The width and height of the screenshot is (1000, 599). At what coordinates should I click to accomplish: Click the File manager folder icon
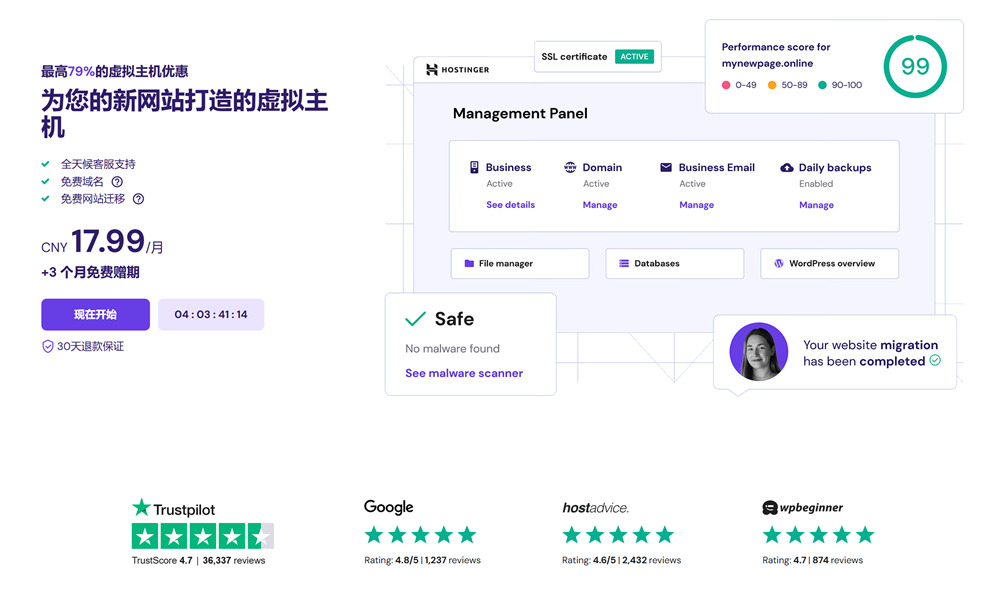(x=469, y=263)
